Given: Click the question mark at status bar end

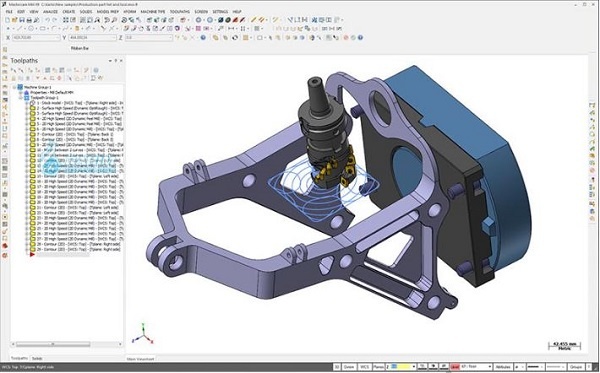Looking at the screenshot, I should tap(588, 367).
